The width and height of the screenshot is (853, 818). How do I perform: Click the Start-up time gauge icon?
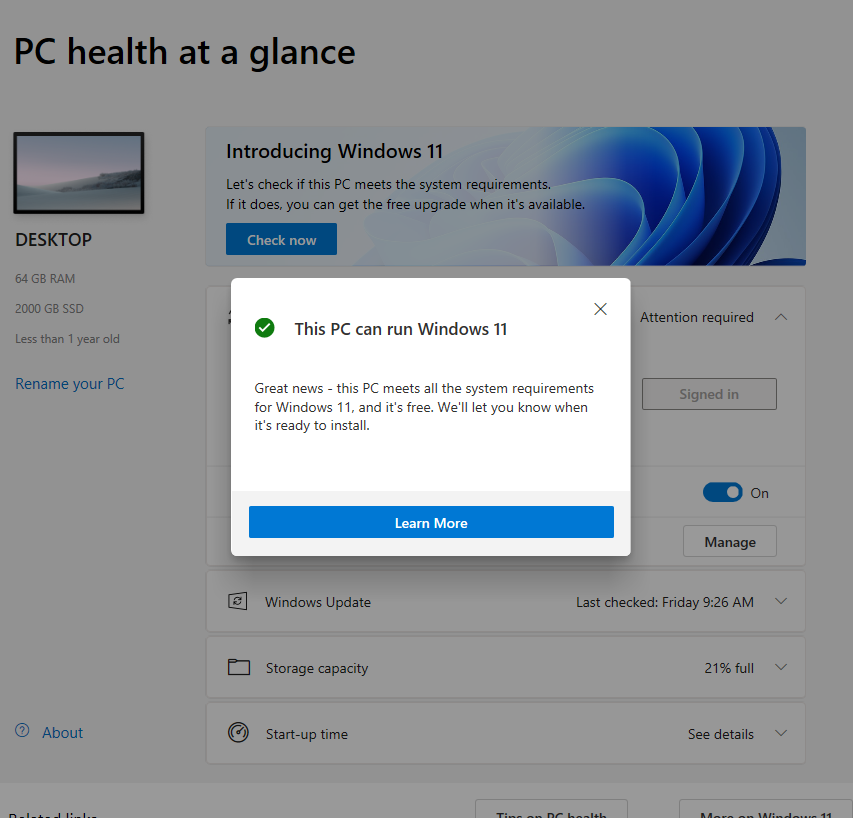coord(238,733)
